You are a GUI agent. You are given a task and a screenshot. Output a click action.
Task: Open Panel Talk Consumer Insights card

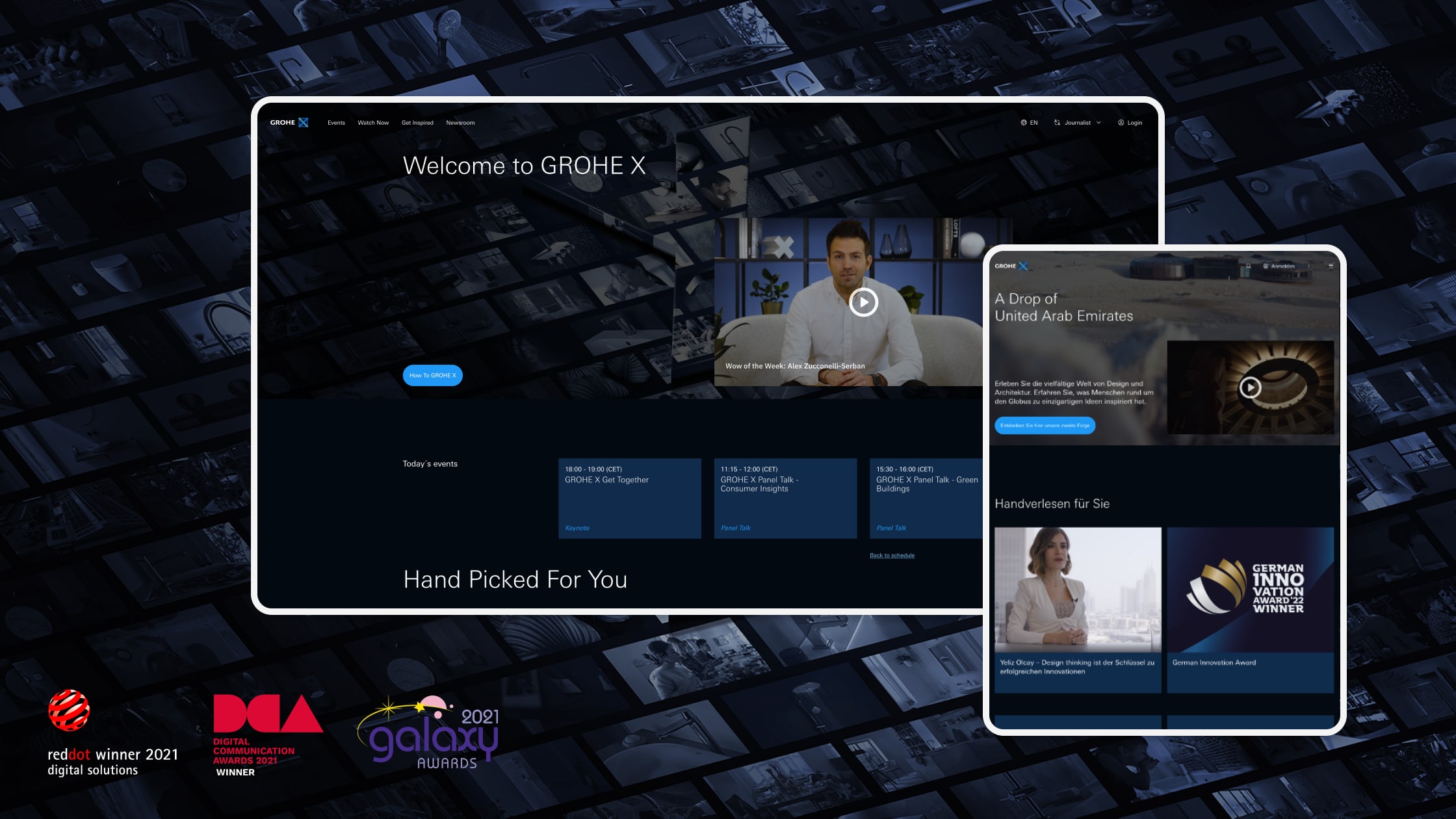[785, 498]
